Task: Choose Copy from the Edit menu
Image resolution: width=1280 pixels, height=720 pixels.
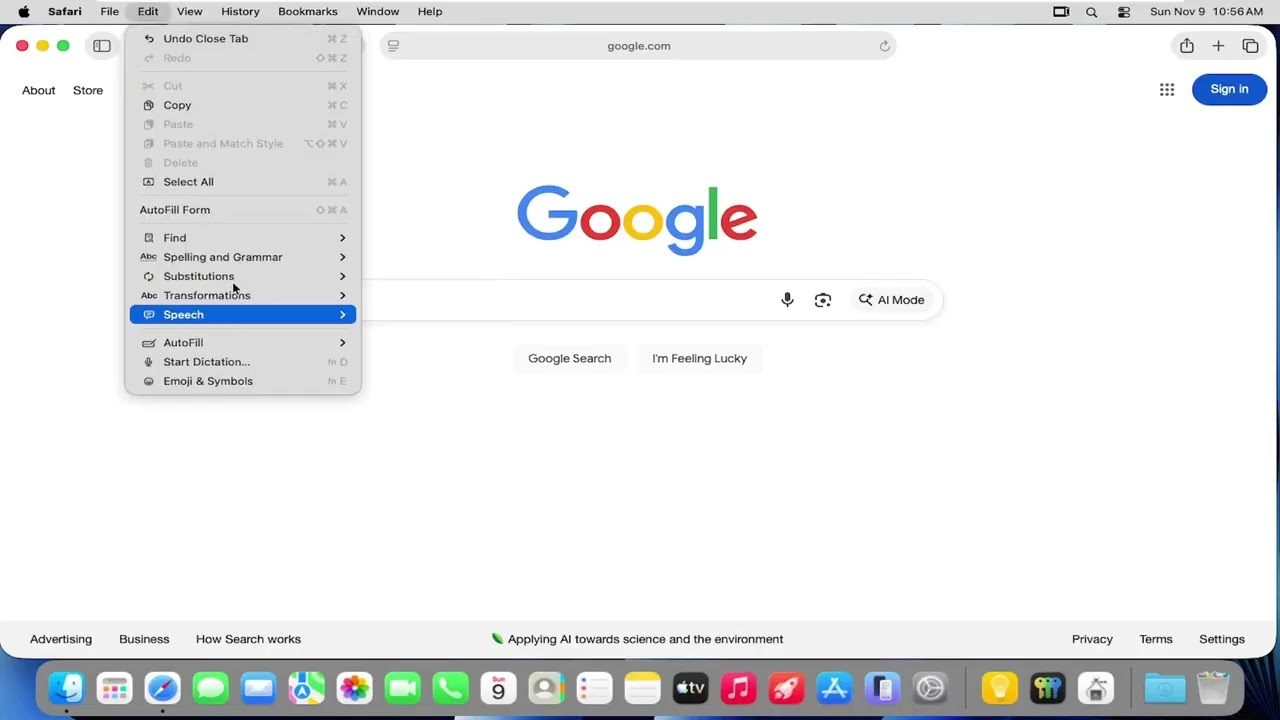Action: tap(243, 105)
